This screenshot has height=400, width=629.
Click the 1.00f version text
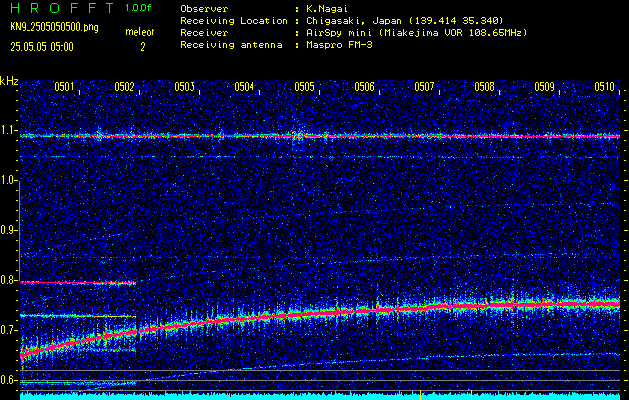tap(138, 8)
